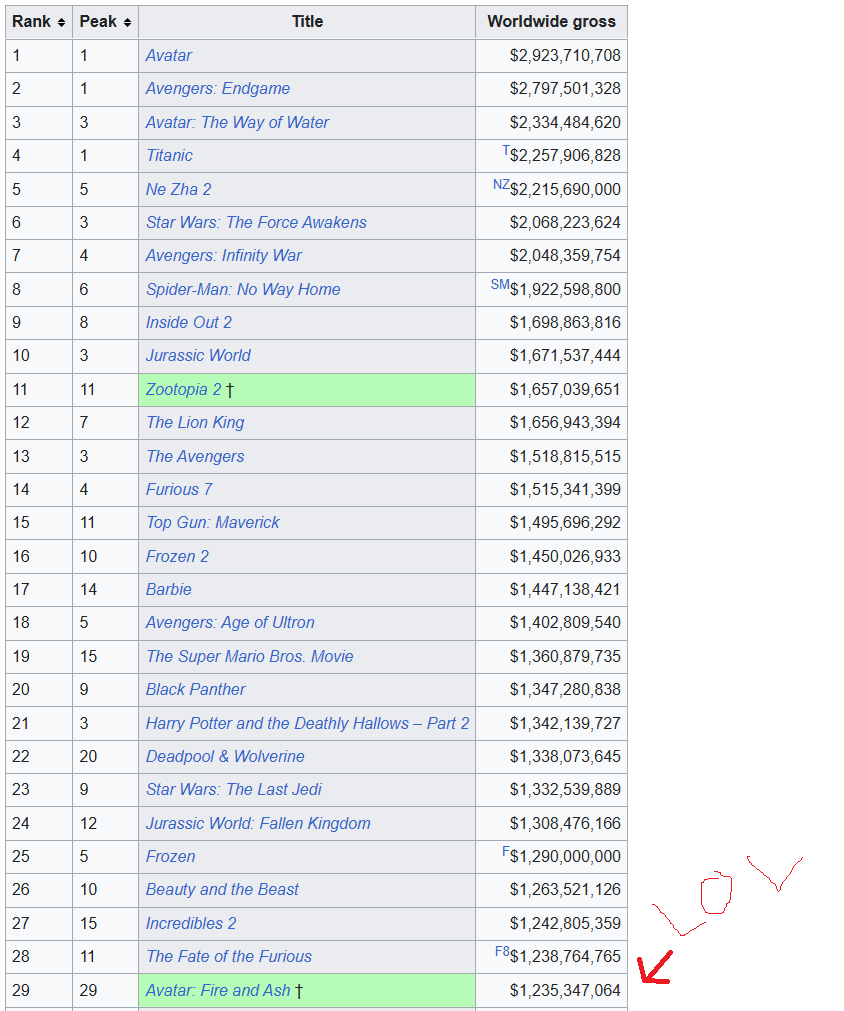Open the Titanic film link
This screenshot has width=844, height=1011.
169,155
